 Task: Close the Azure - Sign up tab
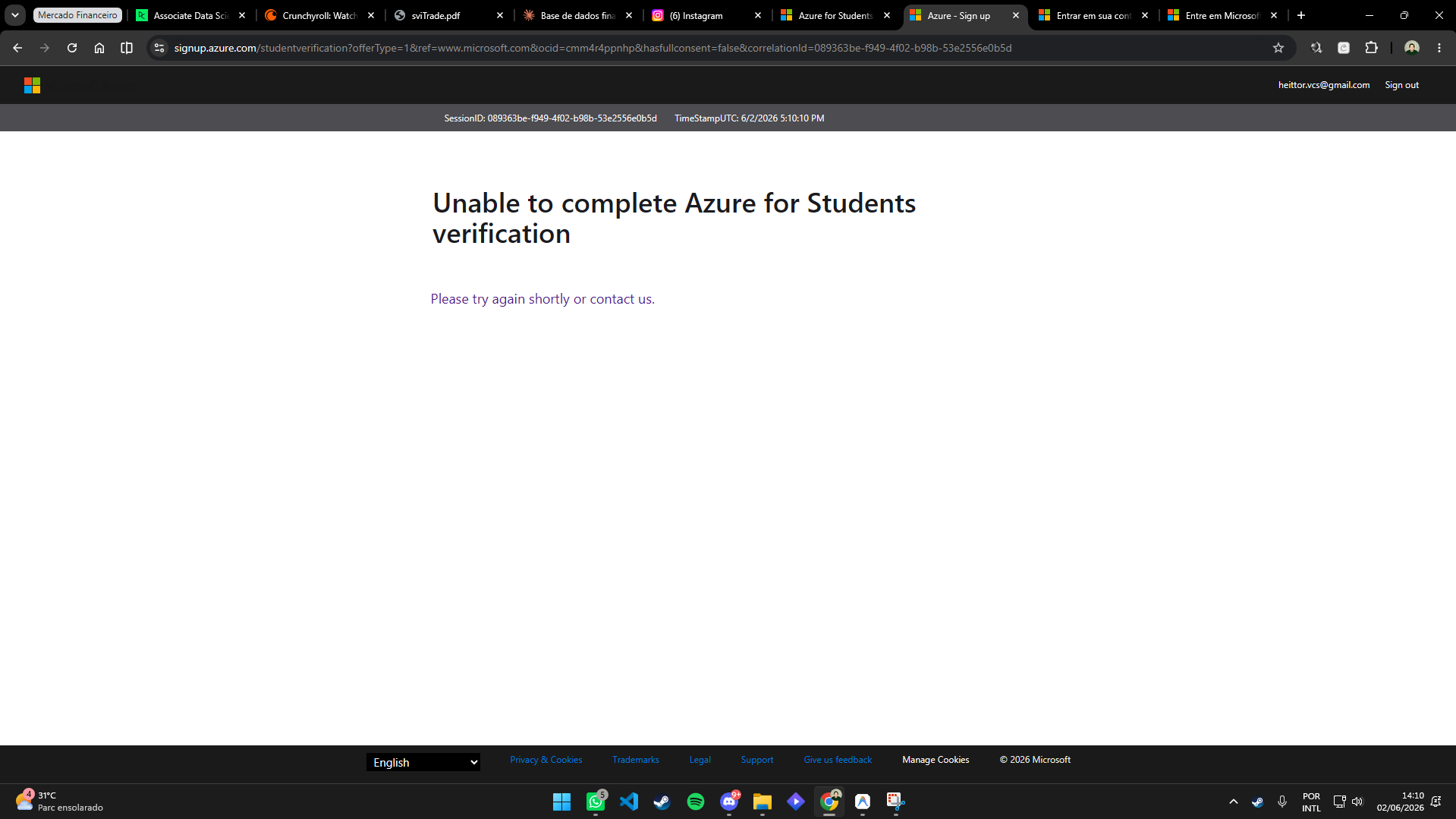pos(1016,15)
